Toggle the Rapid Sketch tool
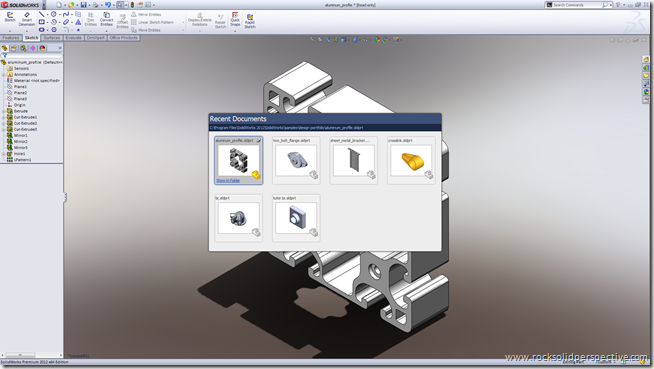This screenshot has width=654, height=369. click(x=250, y=21)
